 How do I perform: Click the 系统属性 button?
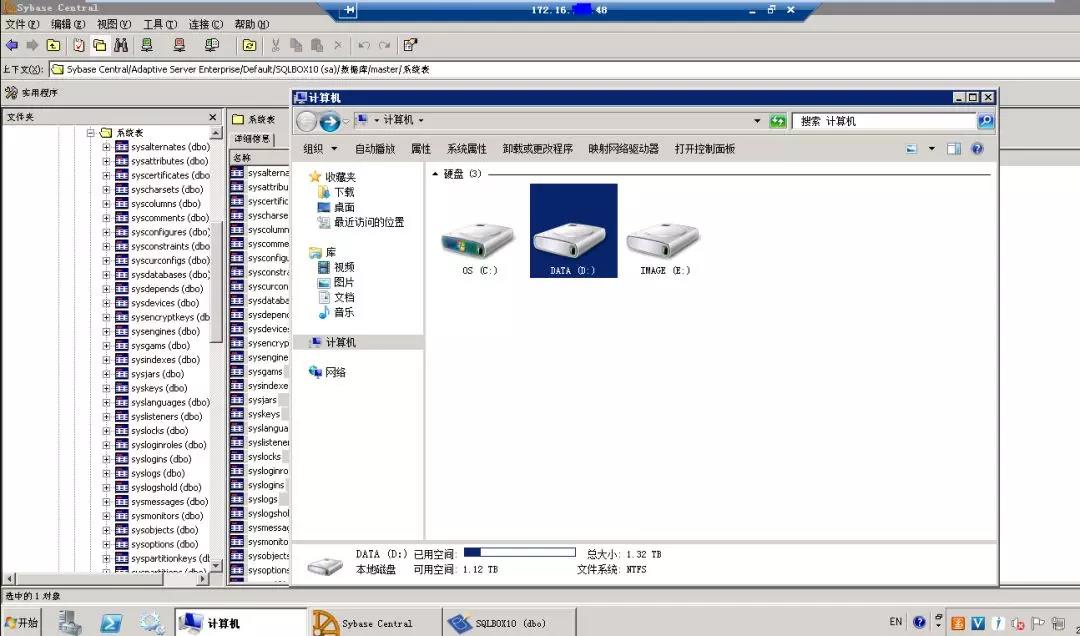click(466, 149)
